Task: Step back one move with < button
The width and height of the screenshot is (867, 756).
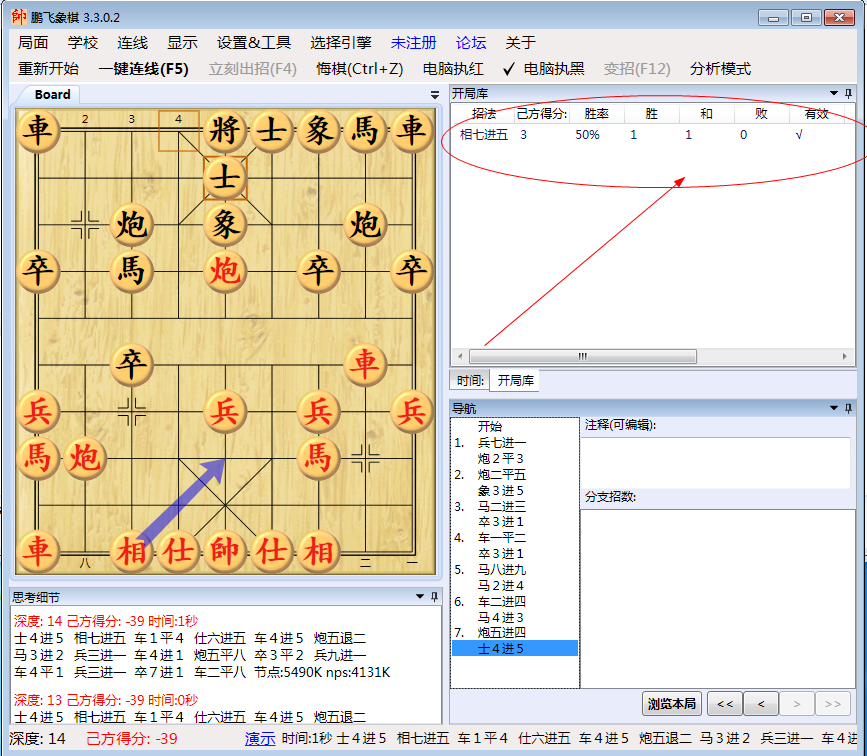Action: click(761, 703)
